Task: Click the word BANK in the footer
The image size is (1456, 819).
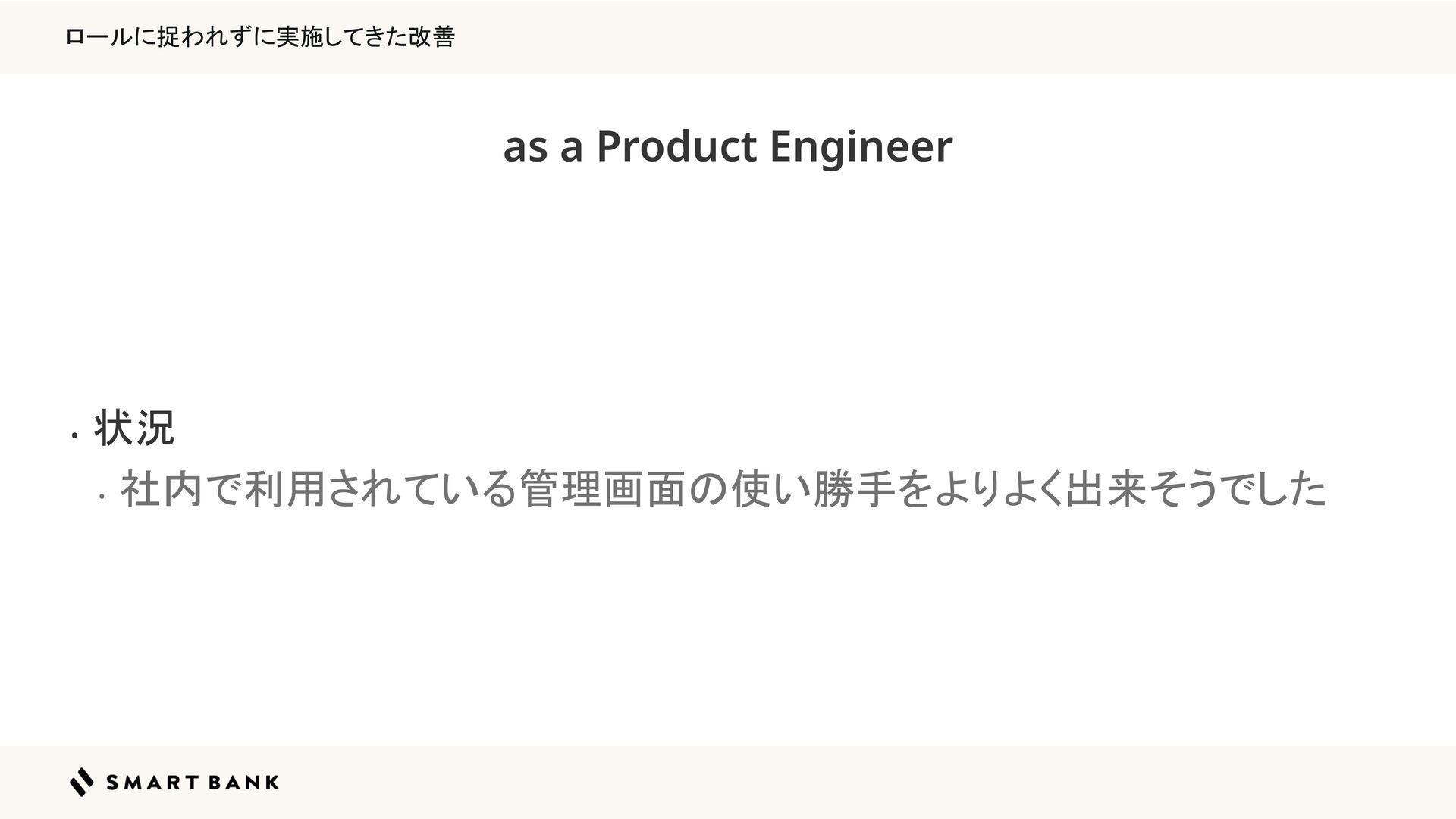Action: pos(241,783)
